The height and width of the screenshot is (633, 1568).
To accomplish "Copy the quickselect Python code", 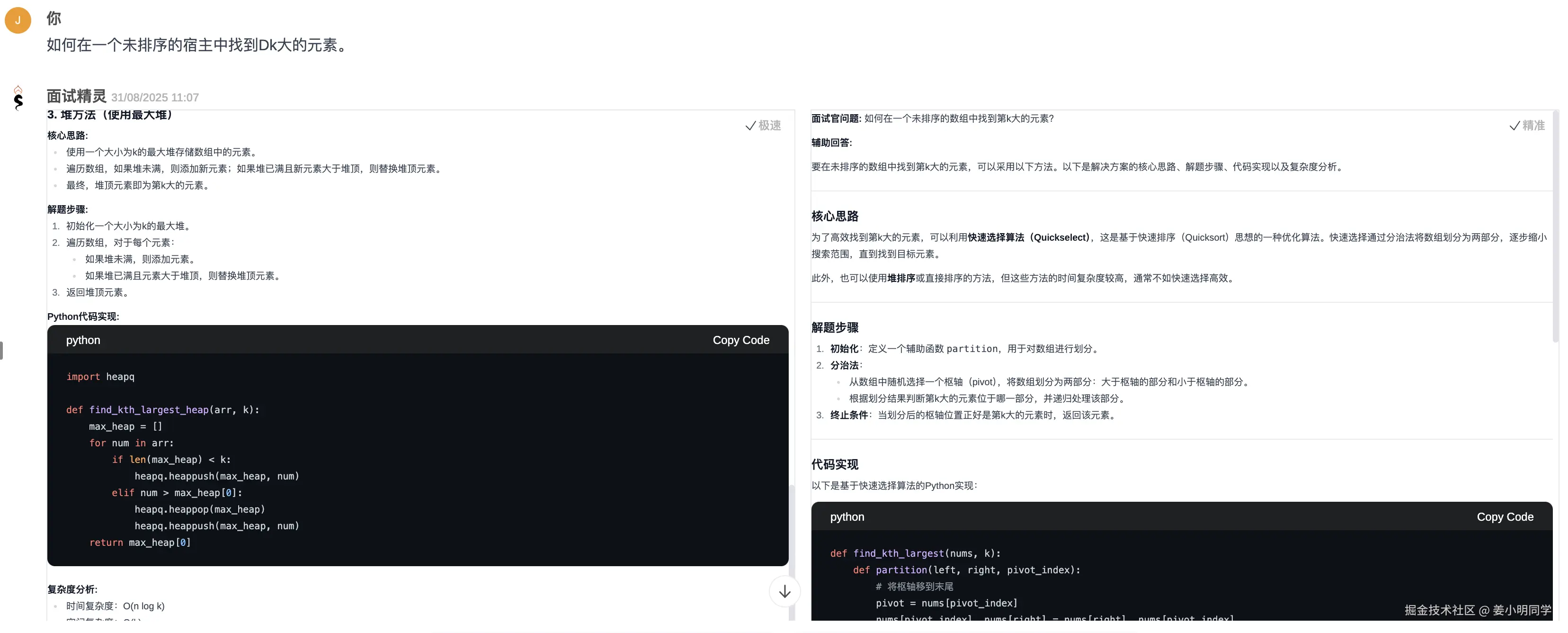I will pos(1505,516).
